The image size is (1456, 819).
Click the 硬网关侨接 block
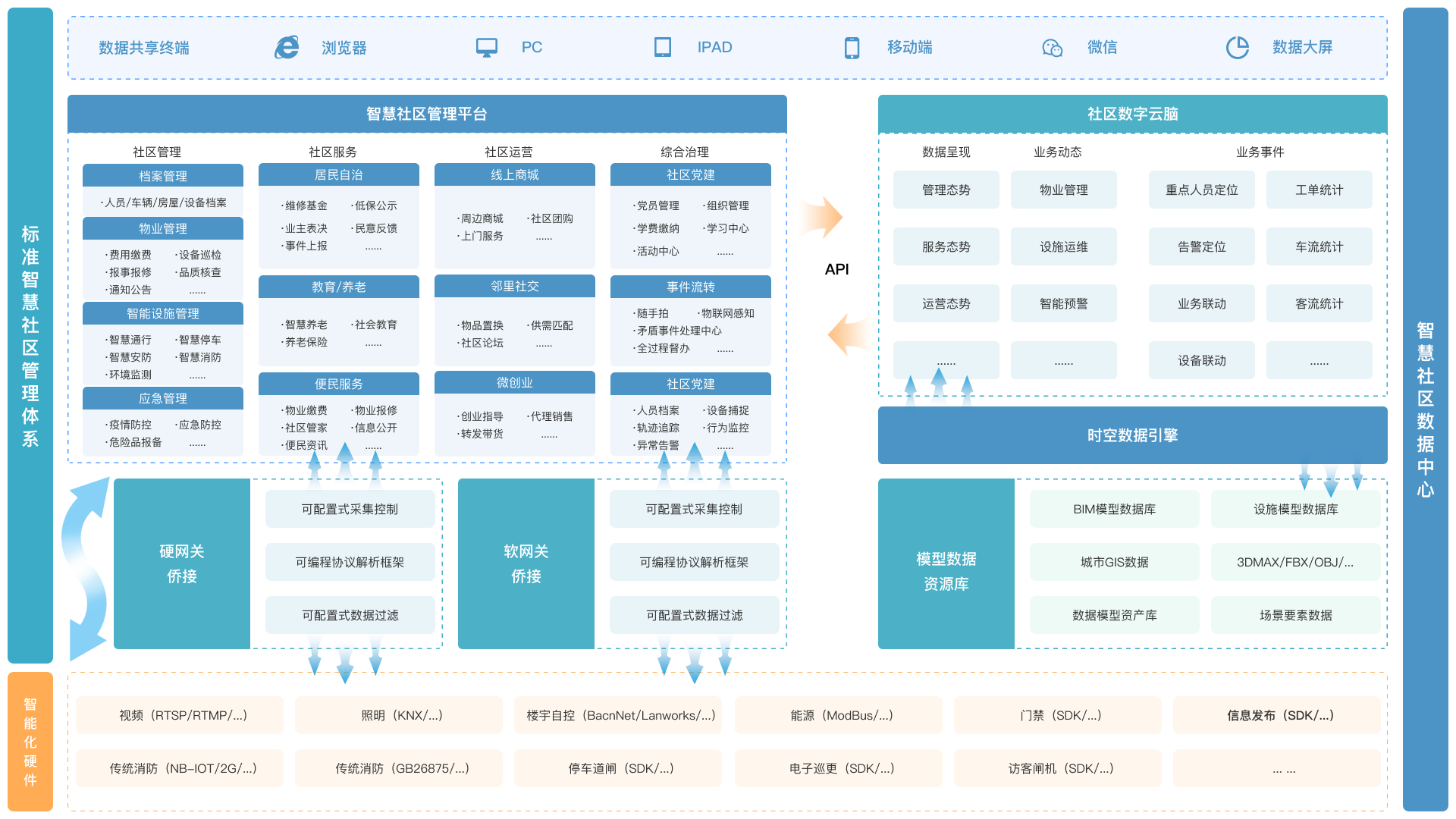coord(182,563)
